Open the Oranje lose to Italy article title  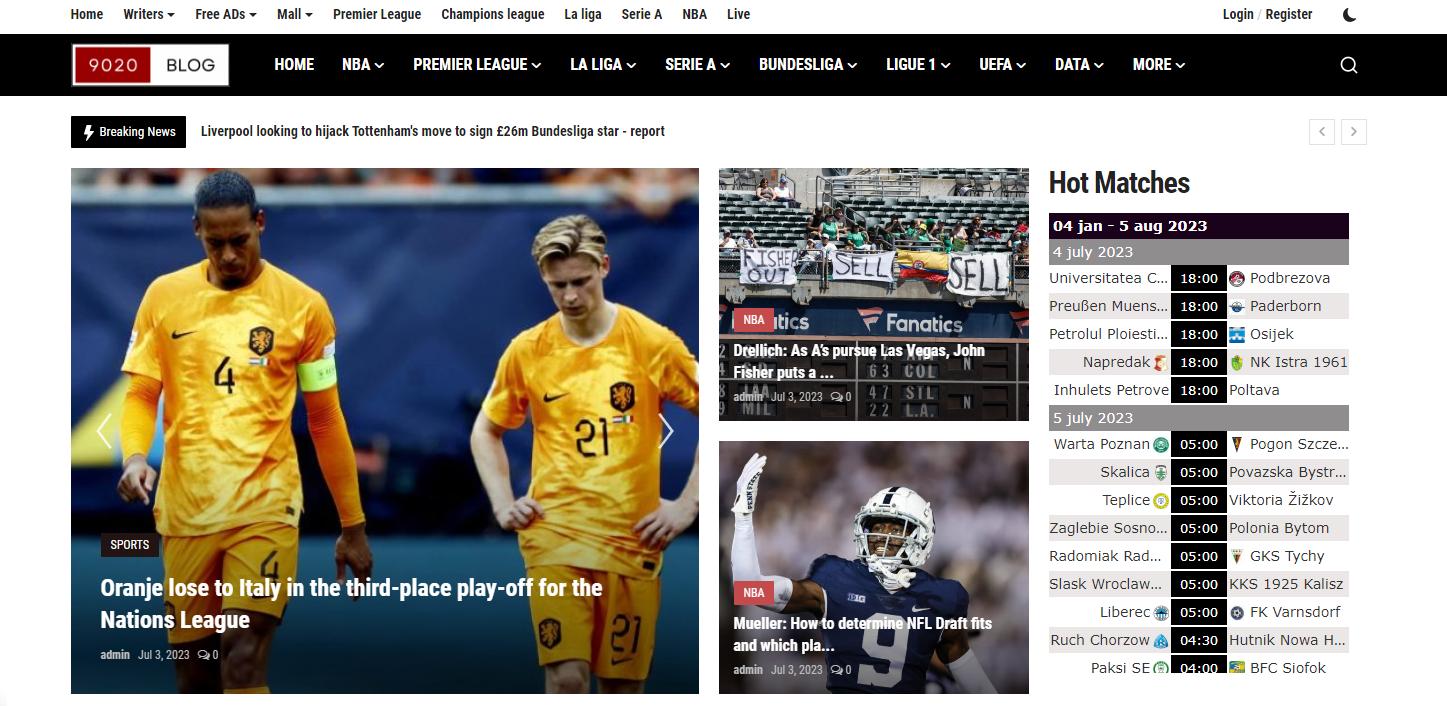click(x=351, y=603)
